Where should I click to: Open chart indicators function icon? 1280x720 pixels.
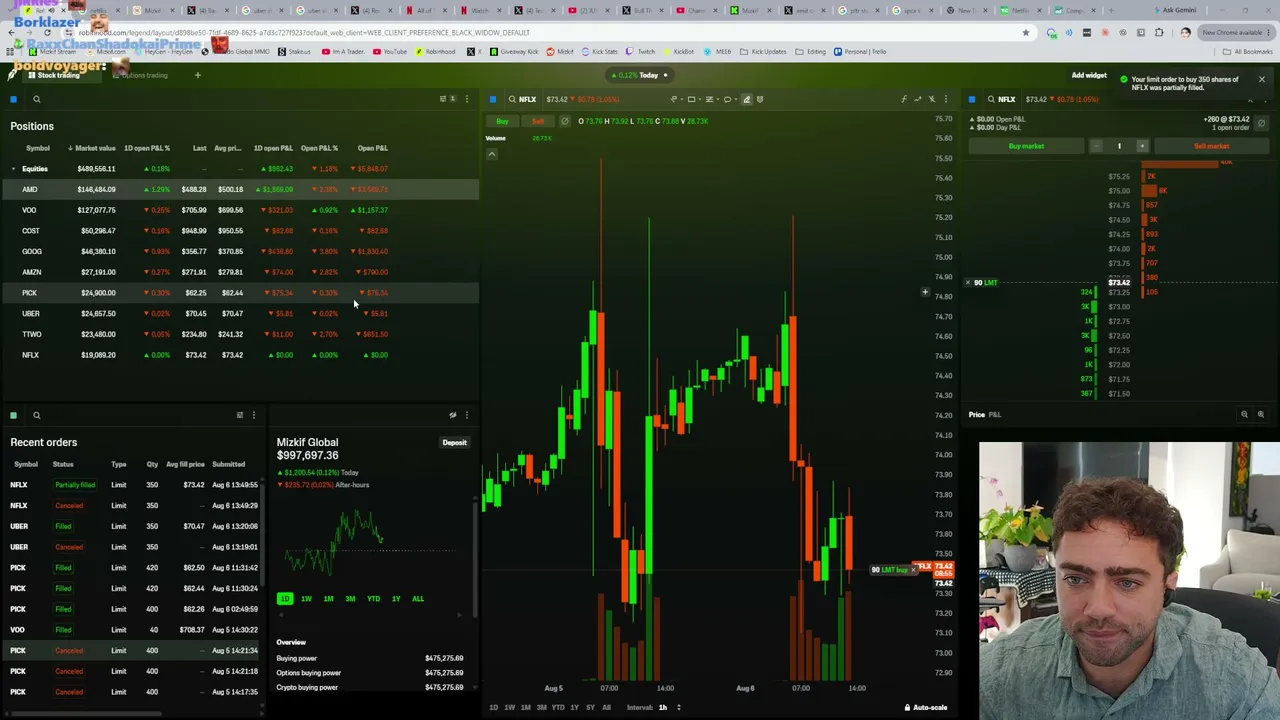click(x=903, y=99)
